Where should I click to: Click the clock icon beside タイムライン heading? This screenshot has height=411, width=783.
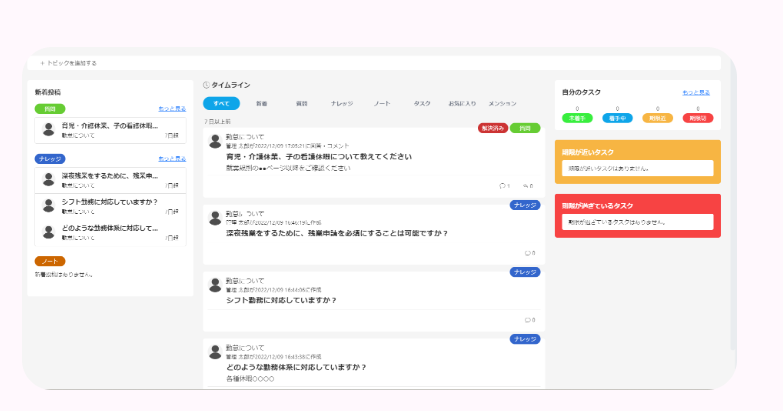click(206, 86)
